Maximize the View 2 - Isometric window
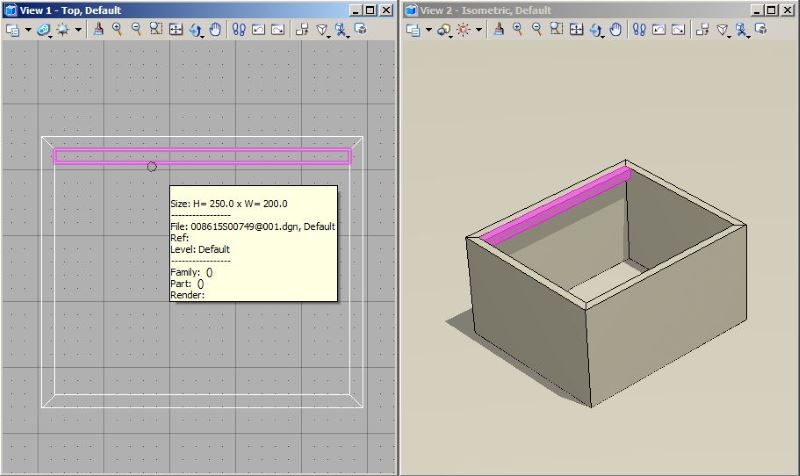Image resolution: width=800 pixels, height=476 pixels. click(x=771, y=10)
